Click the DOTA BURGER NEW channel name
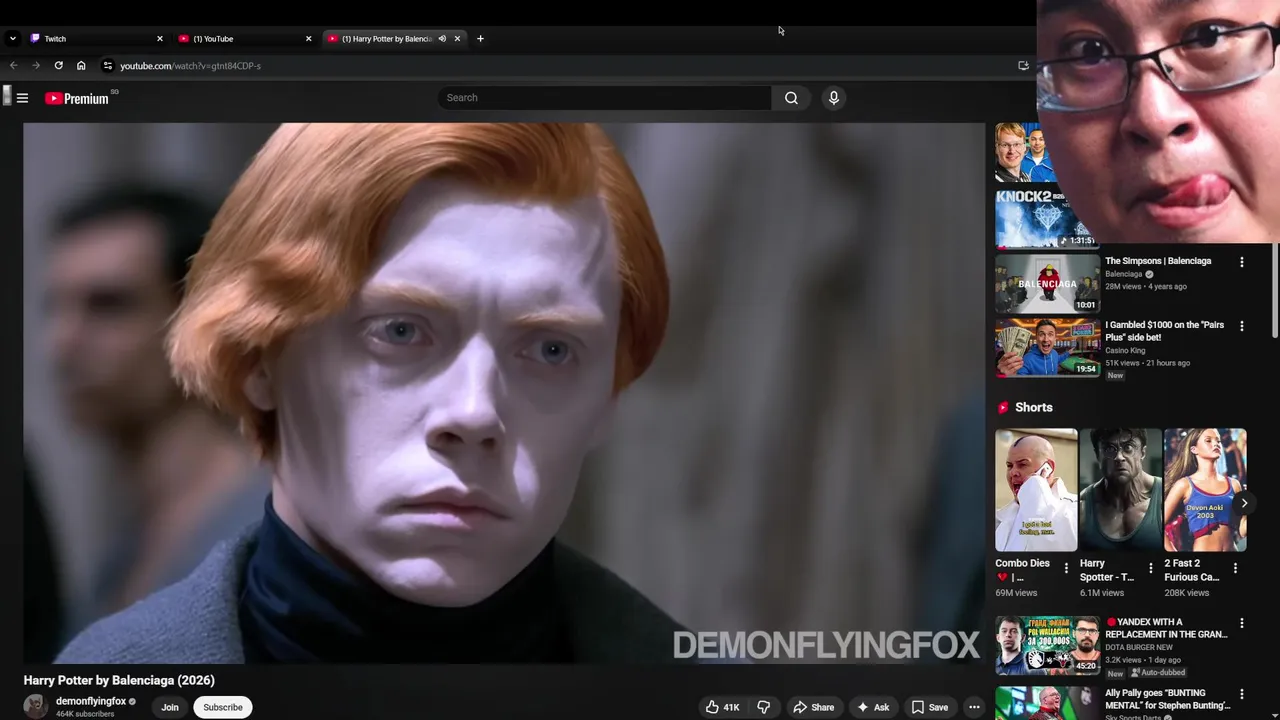Viewport: 1280px width, 720px height. pyautogui.click(x=1139, y=647)
